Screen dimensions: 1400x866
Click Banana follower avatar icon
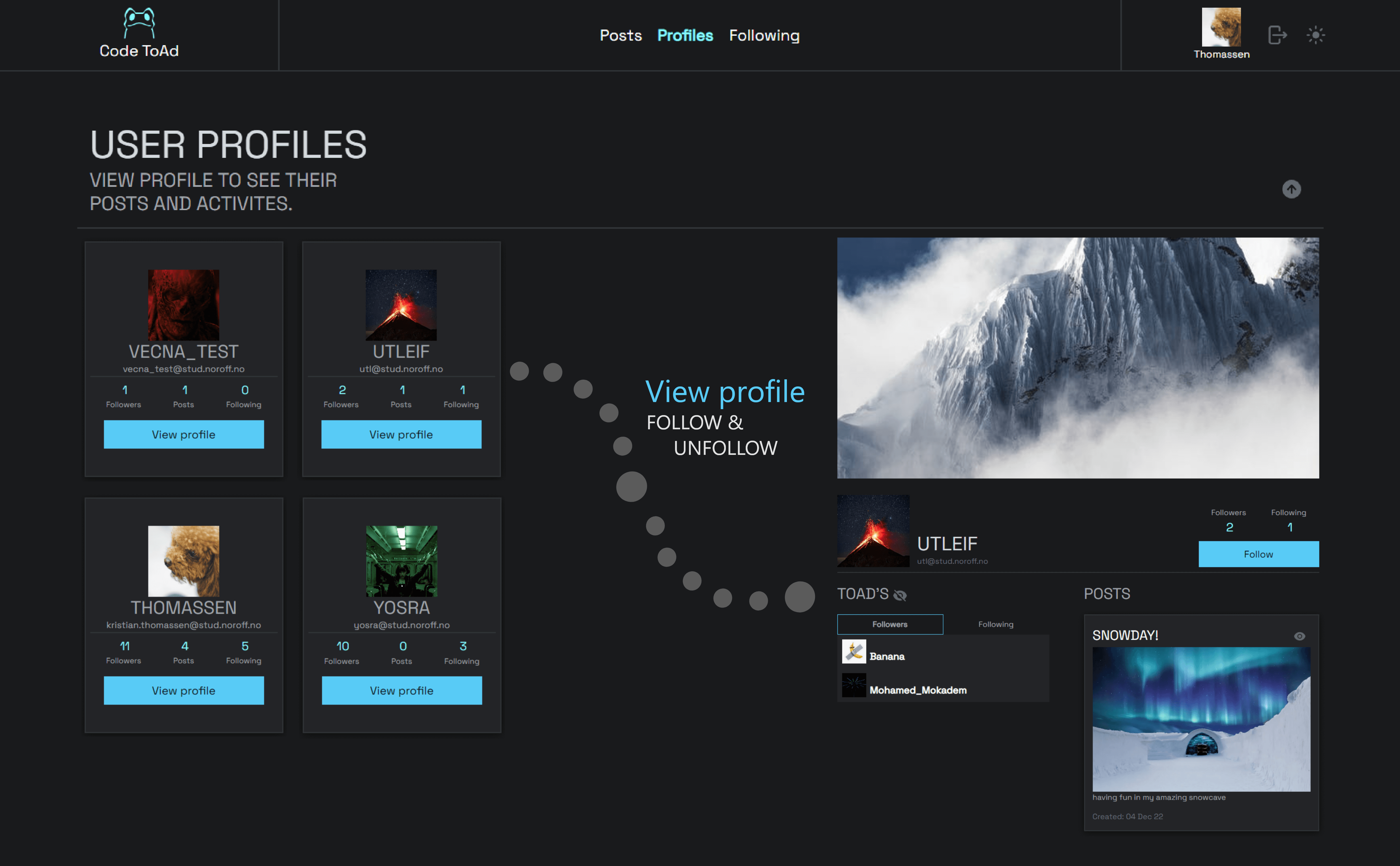coord(854,652)
